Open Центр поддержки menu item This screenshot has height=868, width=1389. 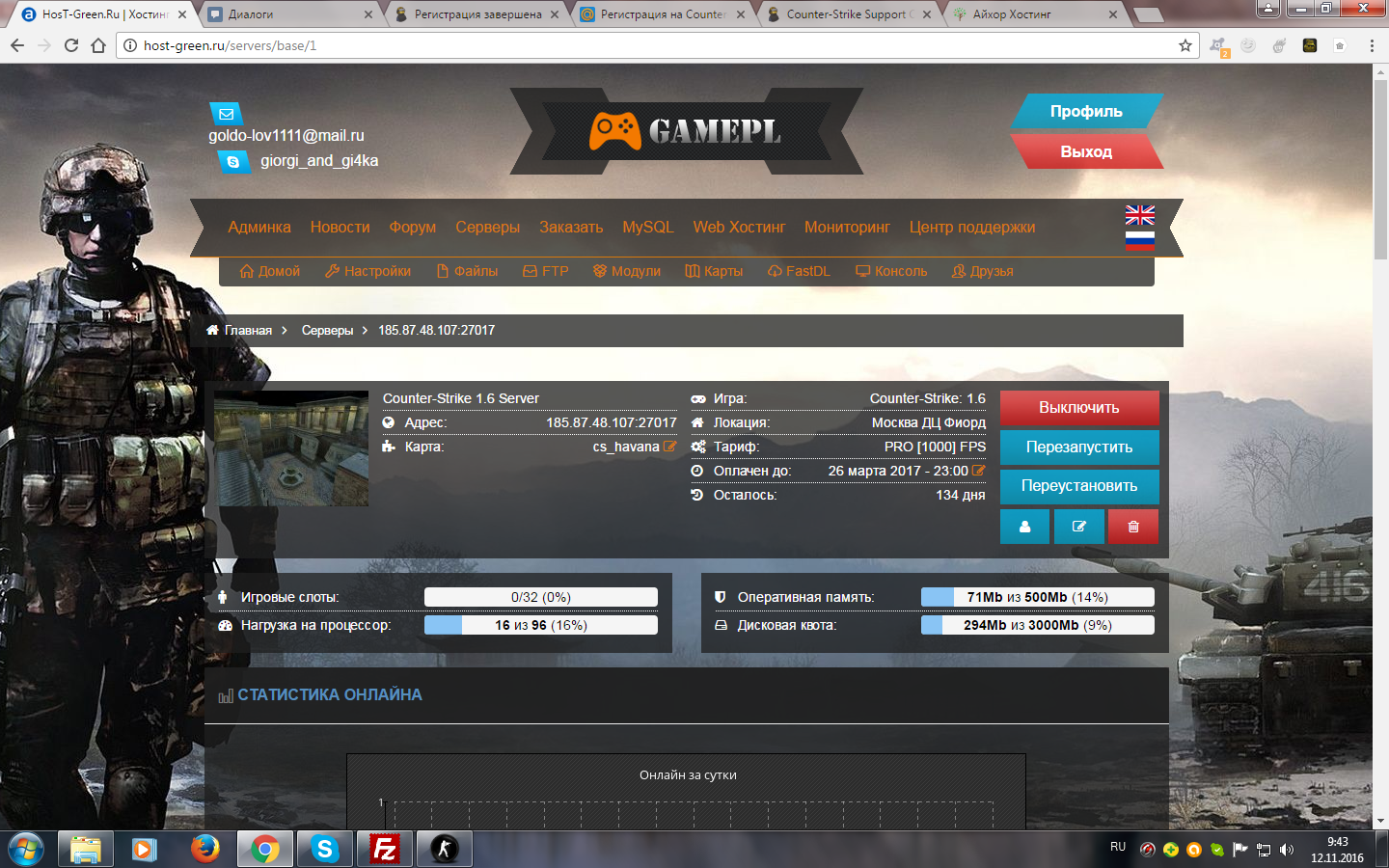(972, 228)
